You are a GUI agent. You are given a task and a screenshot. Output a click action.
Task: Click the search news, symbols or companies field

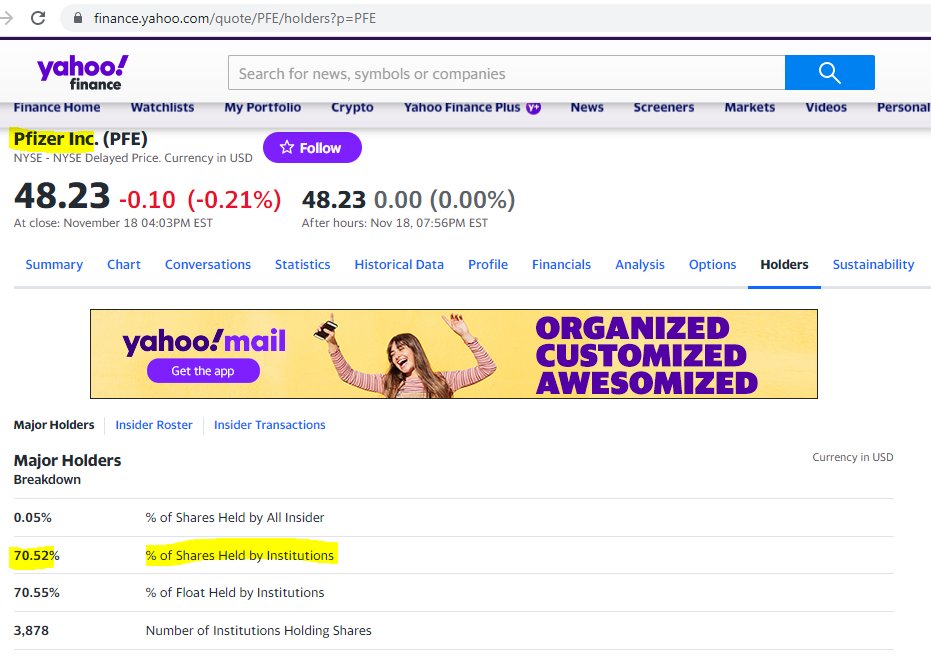pyautogui.click(x=506, y=72)
